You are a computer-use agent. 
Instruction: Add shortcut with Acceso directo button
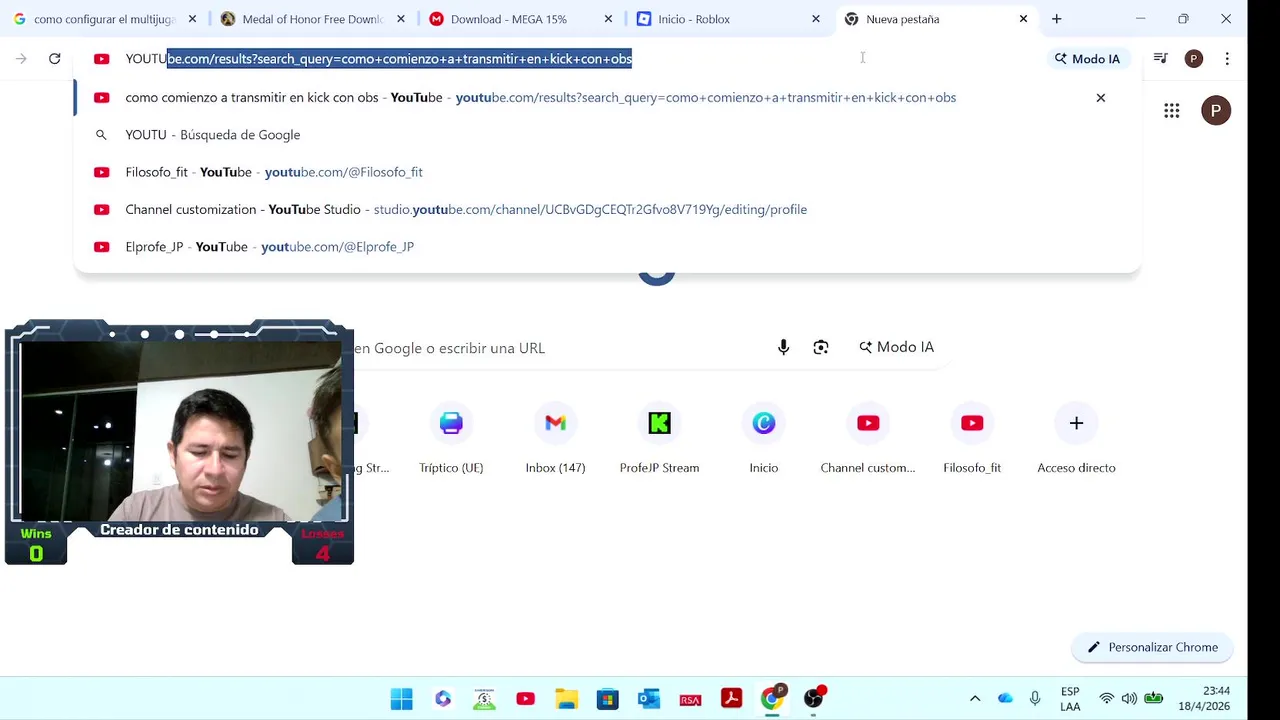1076,440
